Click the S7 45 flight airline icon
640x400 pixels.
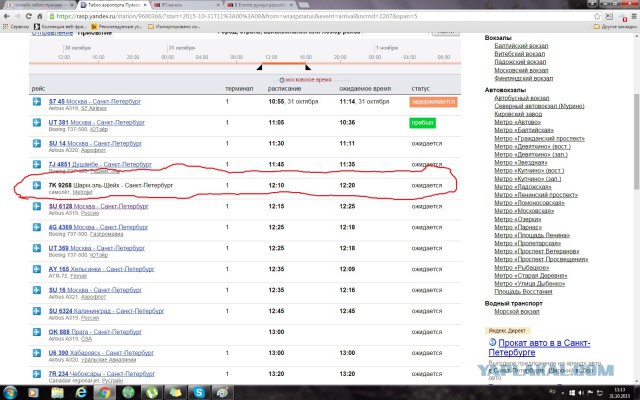click(x=38, y=102)
